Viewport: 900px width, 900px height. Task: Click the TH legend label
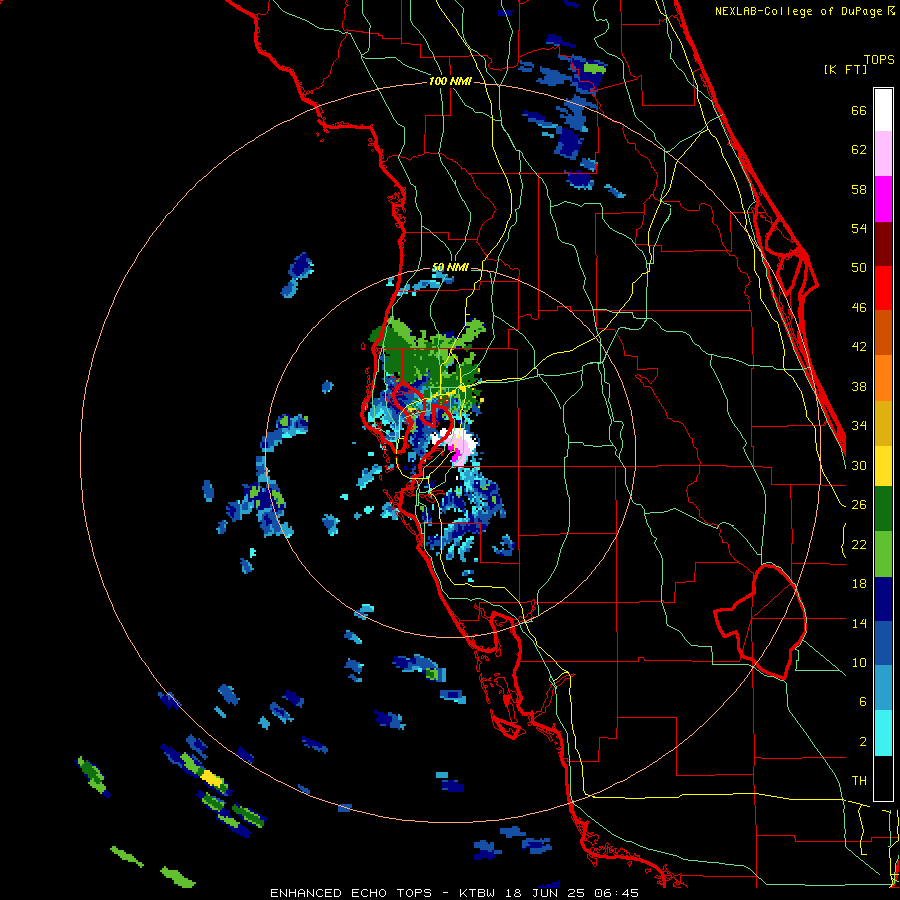(x=859, y=781)
